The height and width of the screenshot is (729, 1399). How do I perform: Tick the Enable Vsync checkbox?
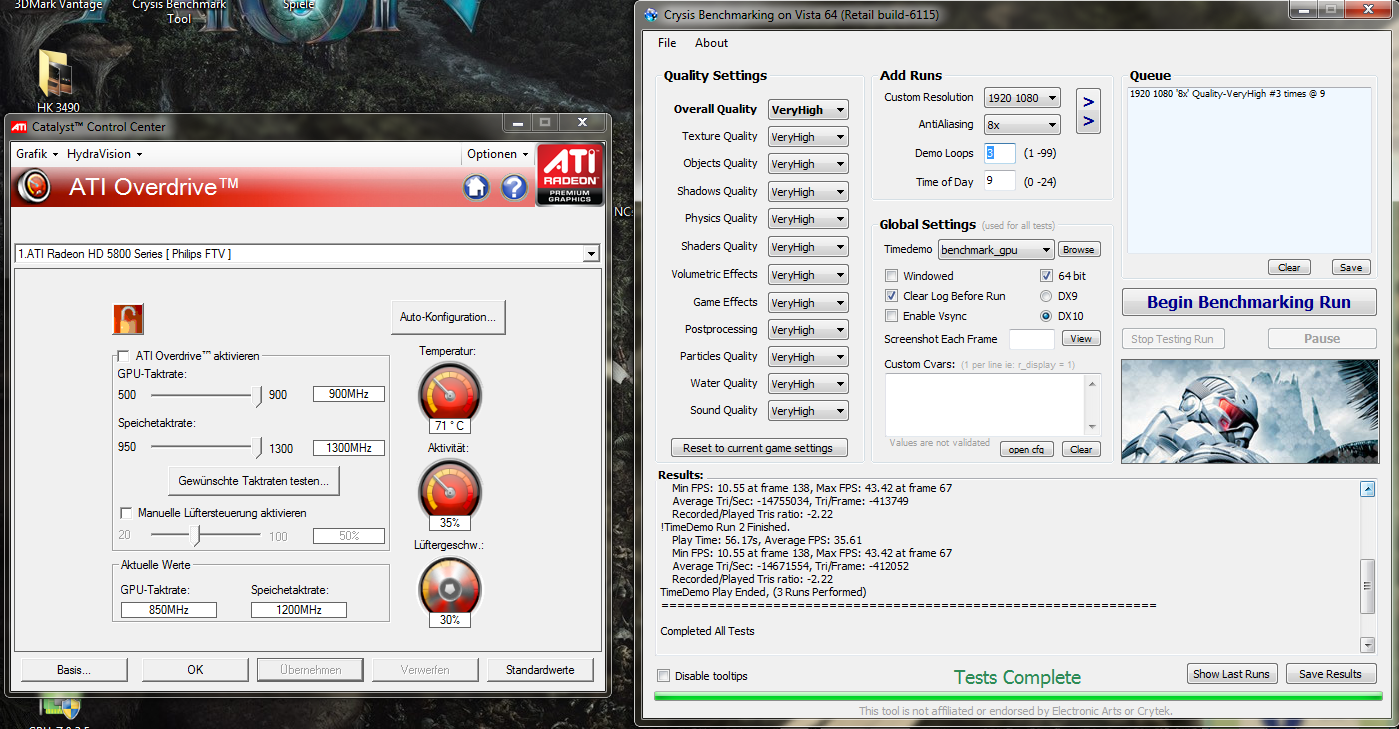point(891,316)
